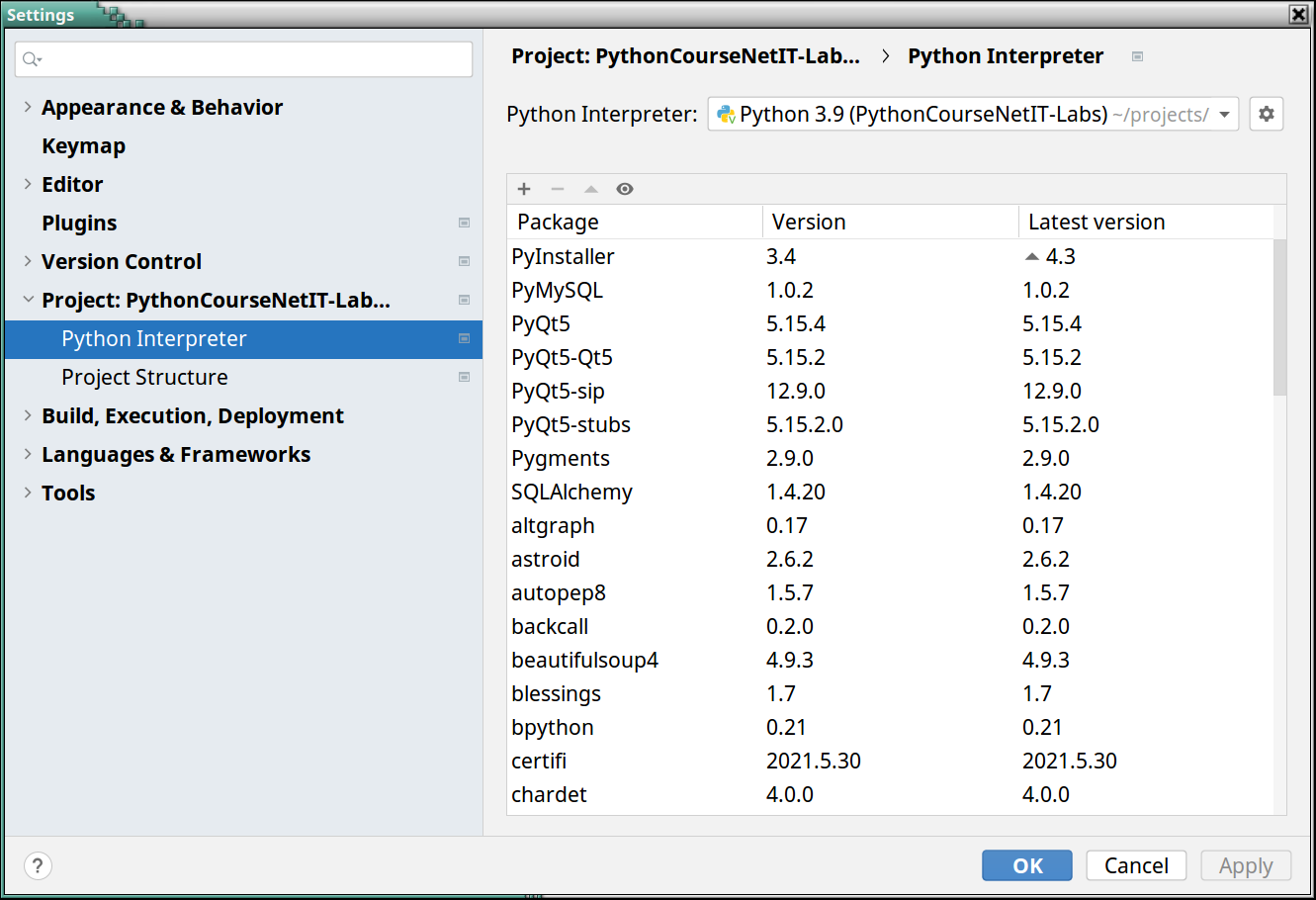Viewport: 1316px width, 900px height.
Task: Toggle show early releases eye icon
Action: point(625,189)
